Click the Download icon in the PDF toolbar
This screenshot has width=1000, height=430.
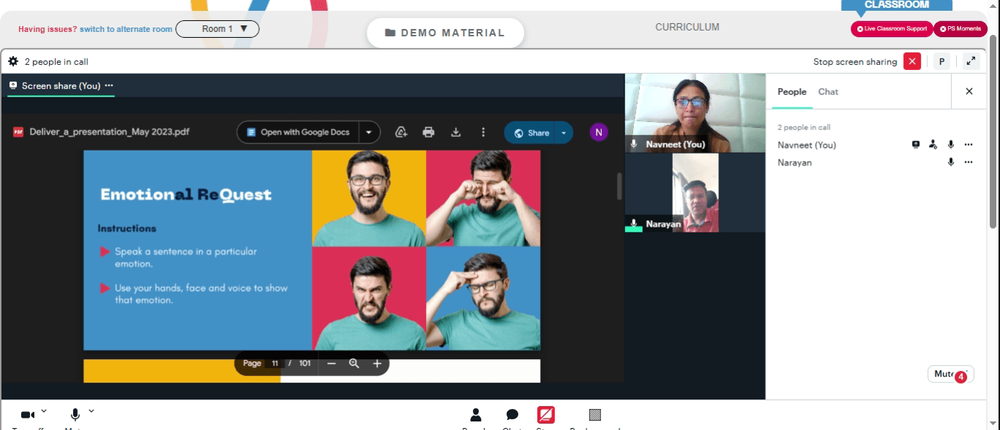(x=455, y=132)
